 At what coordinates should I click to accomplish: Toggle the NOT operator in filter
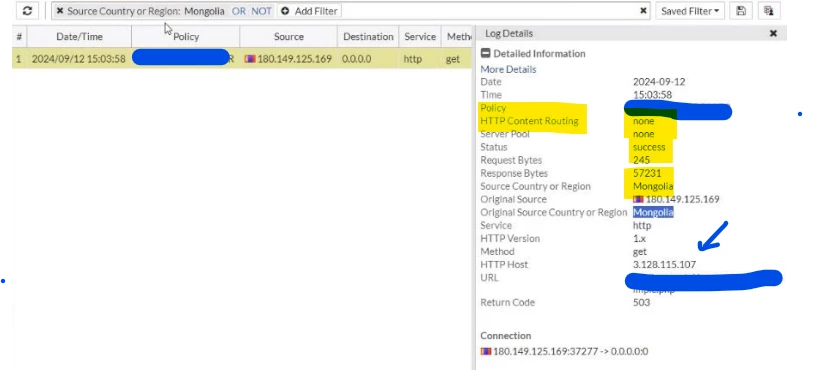[261, 11]
